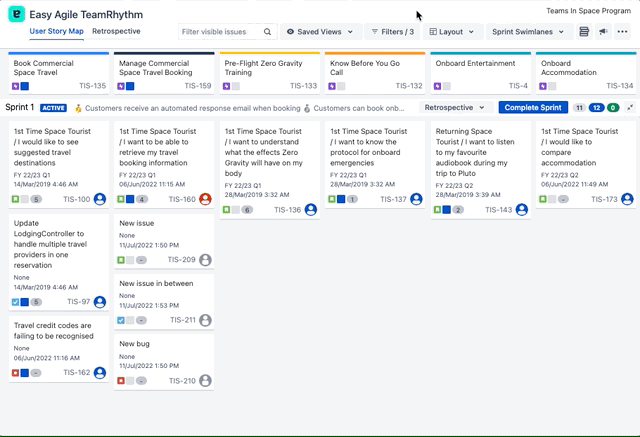Click the eye icon on Saved Views
The image size is (640, 437).
[x=290, y=32]
